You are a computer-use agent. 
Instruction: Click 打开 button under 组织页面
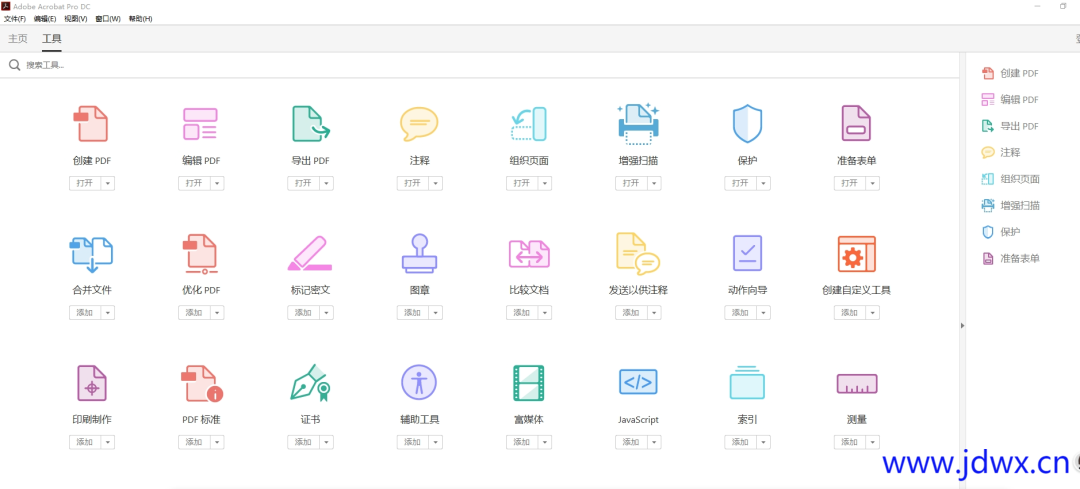522,183
